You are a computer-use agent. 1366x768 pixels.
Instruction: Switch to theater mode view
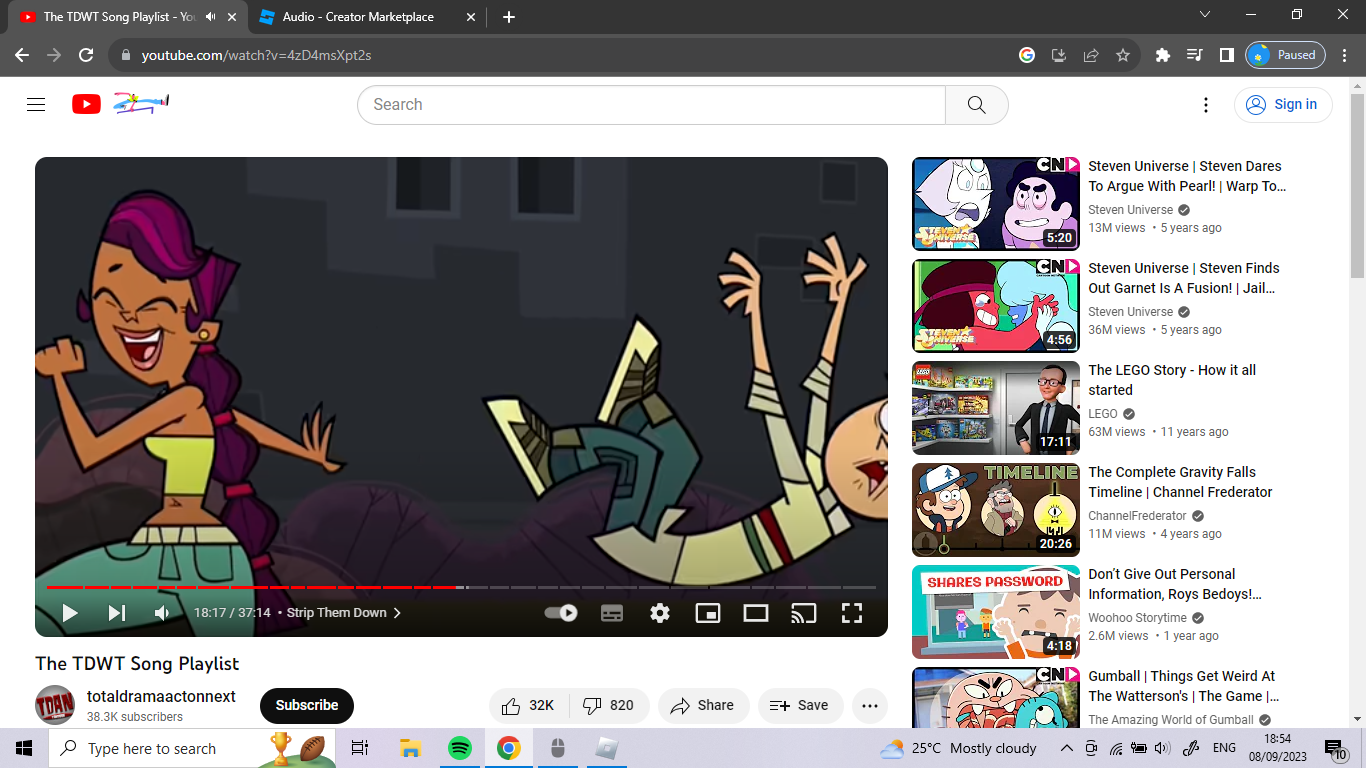coord(756,613)
